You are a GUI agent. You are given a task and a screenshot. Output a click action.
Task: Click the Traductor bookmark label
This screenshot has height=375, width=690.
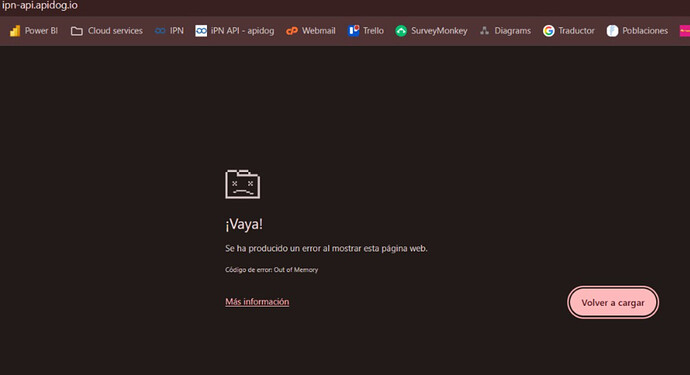[576, 31]
